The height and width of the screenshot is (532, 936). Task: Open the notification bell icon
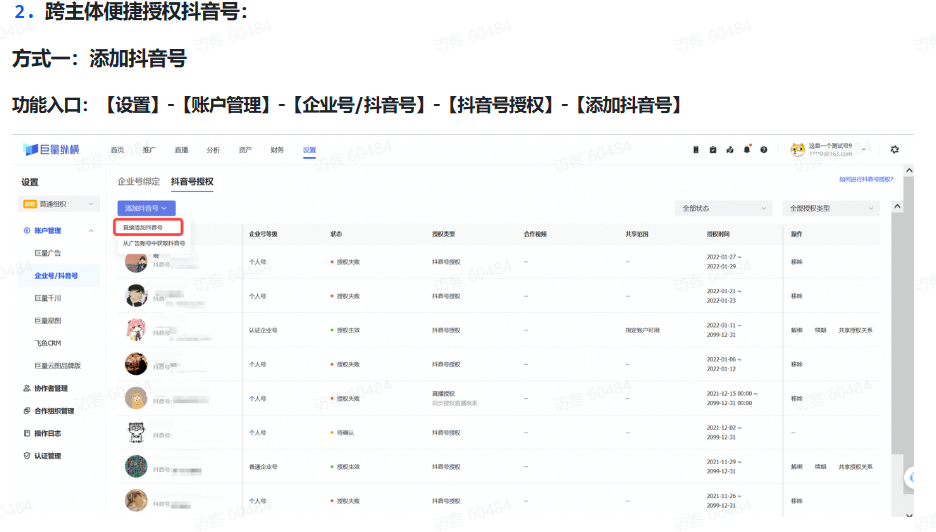[746, 150]
